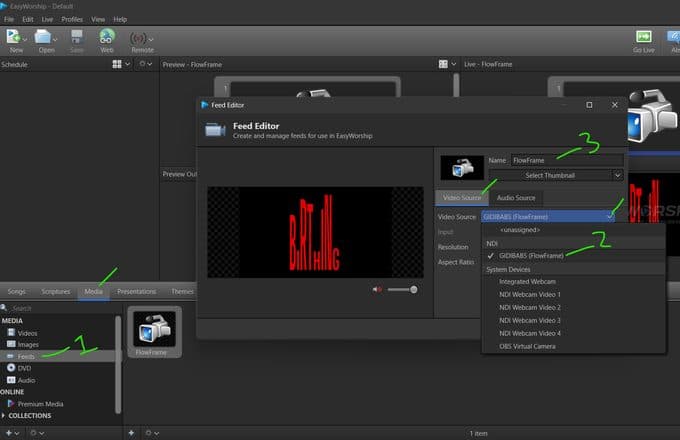Open the File menu

click(x=9, y=19)
